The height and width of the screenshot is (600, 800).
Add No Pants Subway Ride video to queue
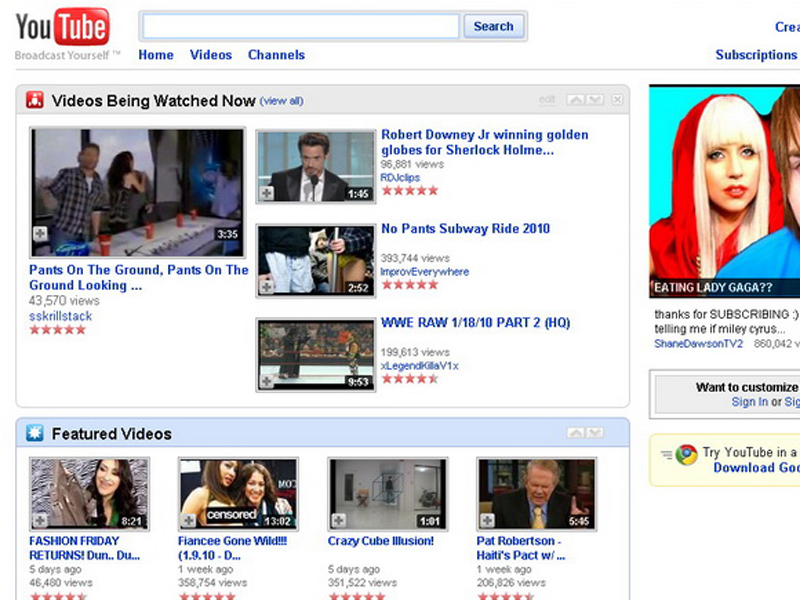click(x=266, y=287)
